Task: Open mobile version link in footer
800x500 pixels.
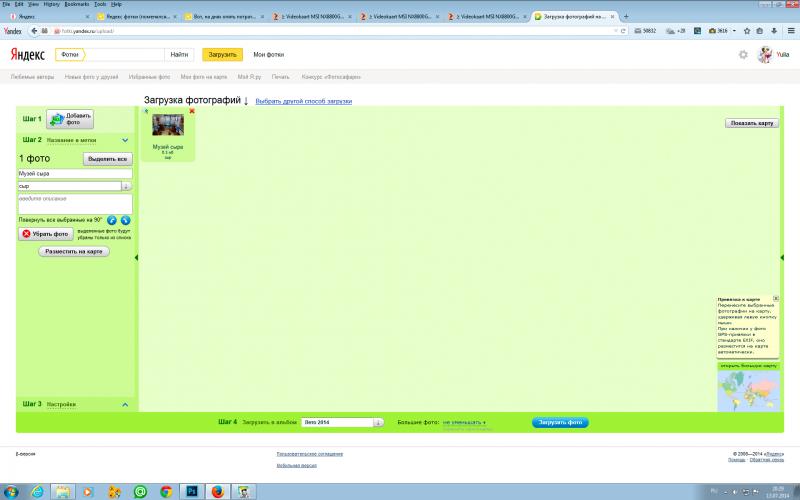Action: click(x=296, y=465)
